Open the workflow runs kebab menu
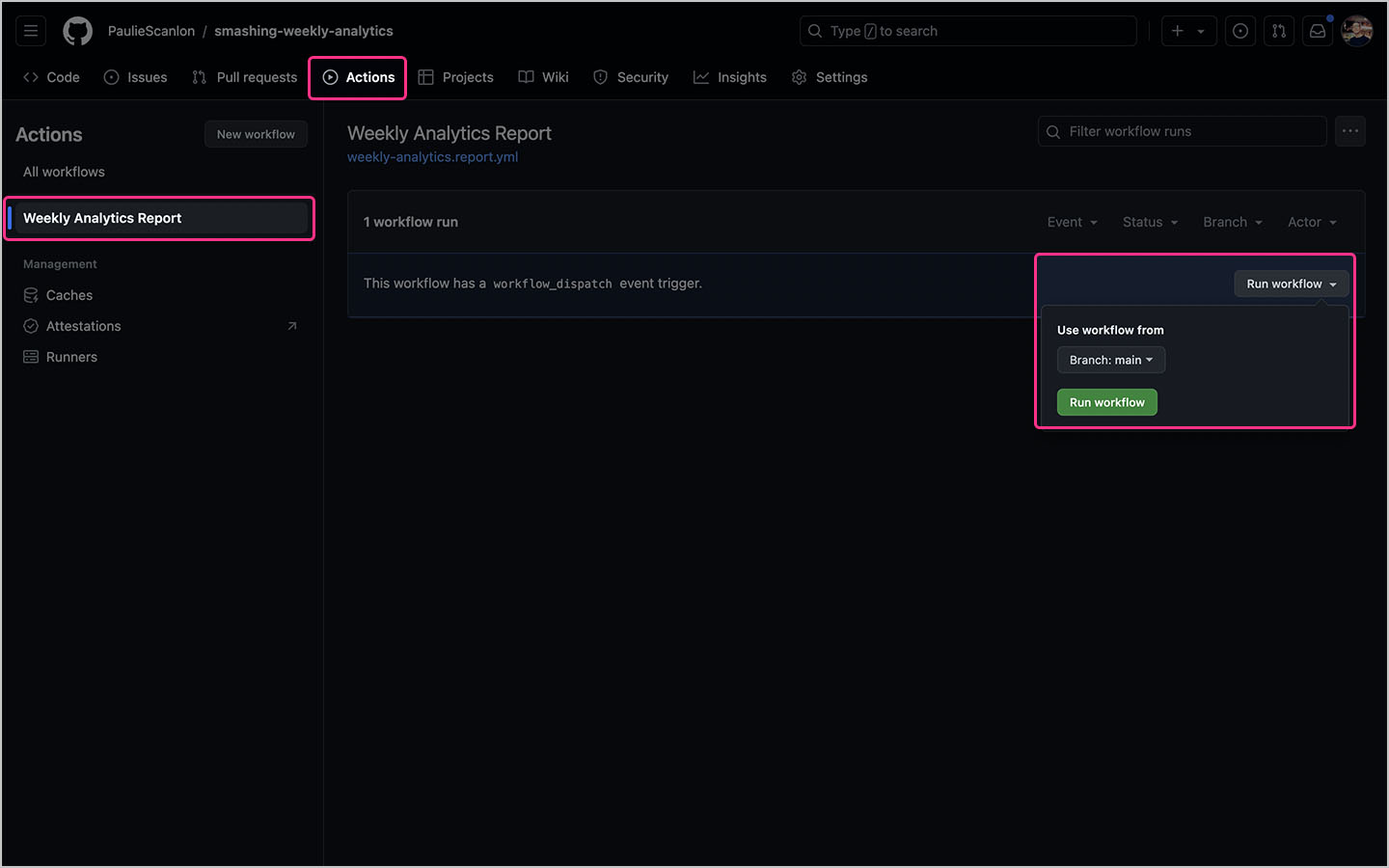Image resolution: width=1389 pixels, height=868 pixels. (1350, 131)
